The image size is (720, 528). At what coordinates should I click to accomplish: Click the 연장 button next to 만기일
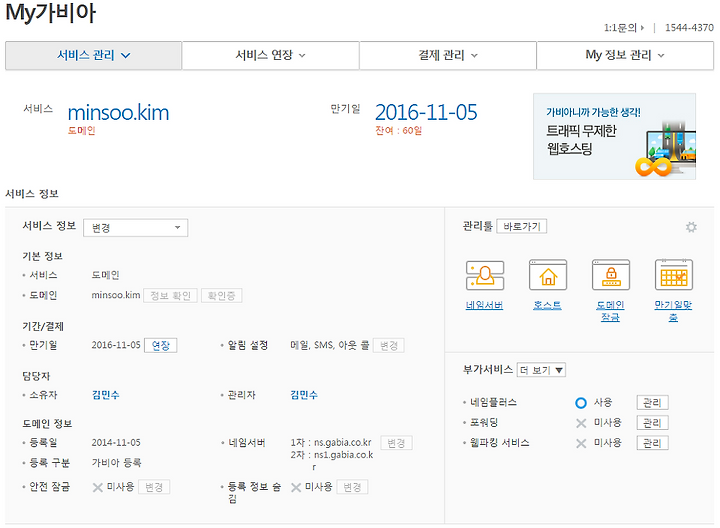coord(161,345)
